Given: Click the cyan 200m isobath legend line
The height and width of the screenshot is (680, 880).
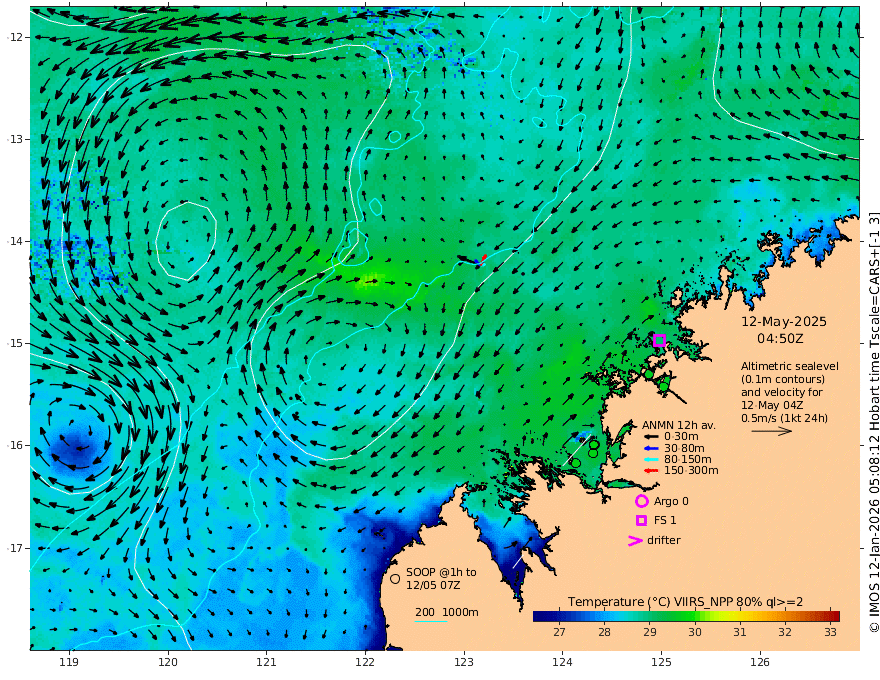Looking at the screenshot, I should coord(430,621).
